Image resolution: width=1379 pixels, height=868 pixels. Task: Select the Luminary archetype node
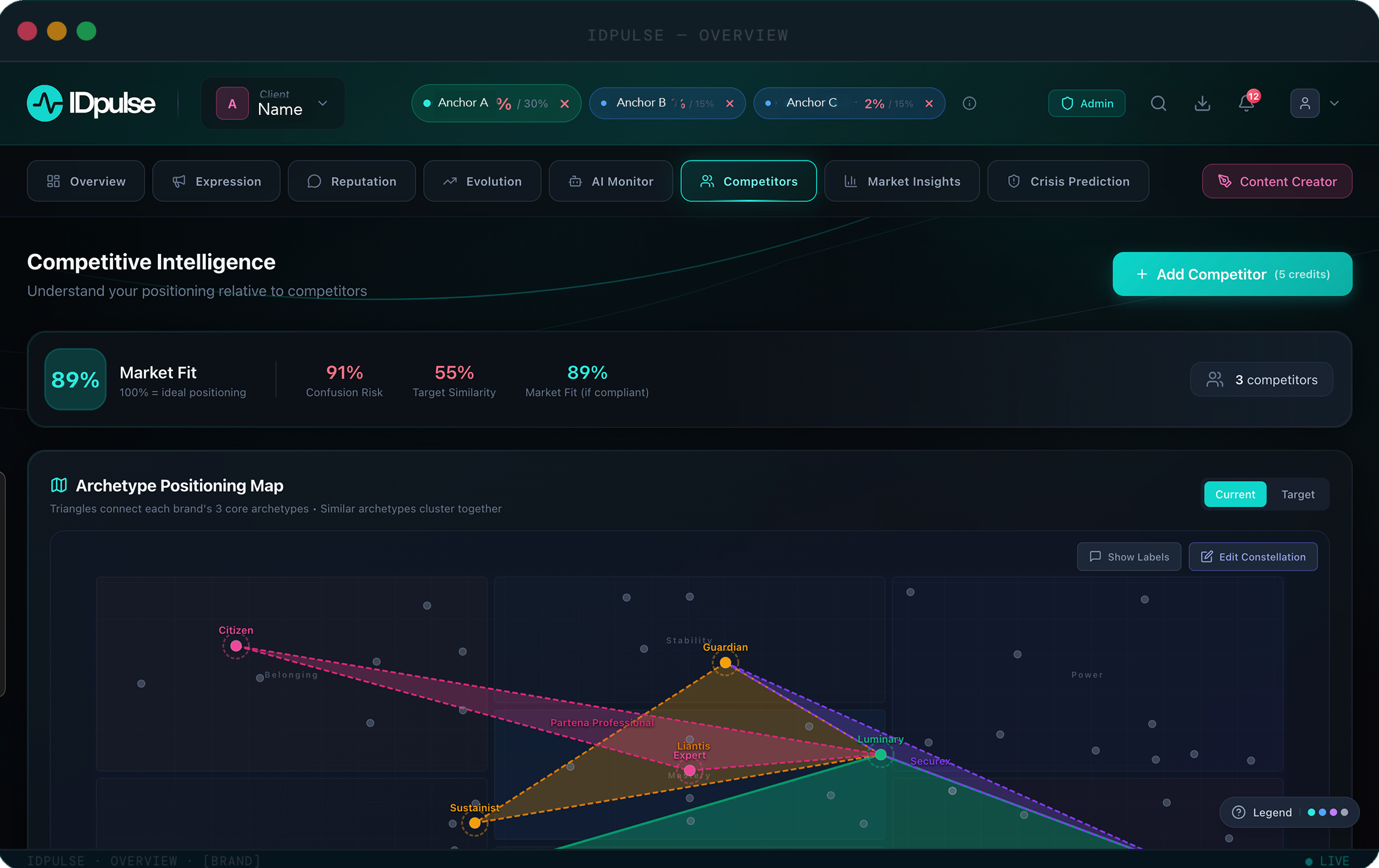pyautogui.click(x=881, y=755)
